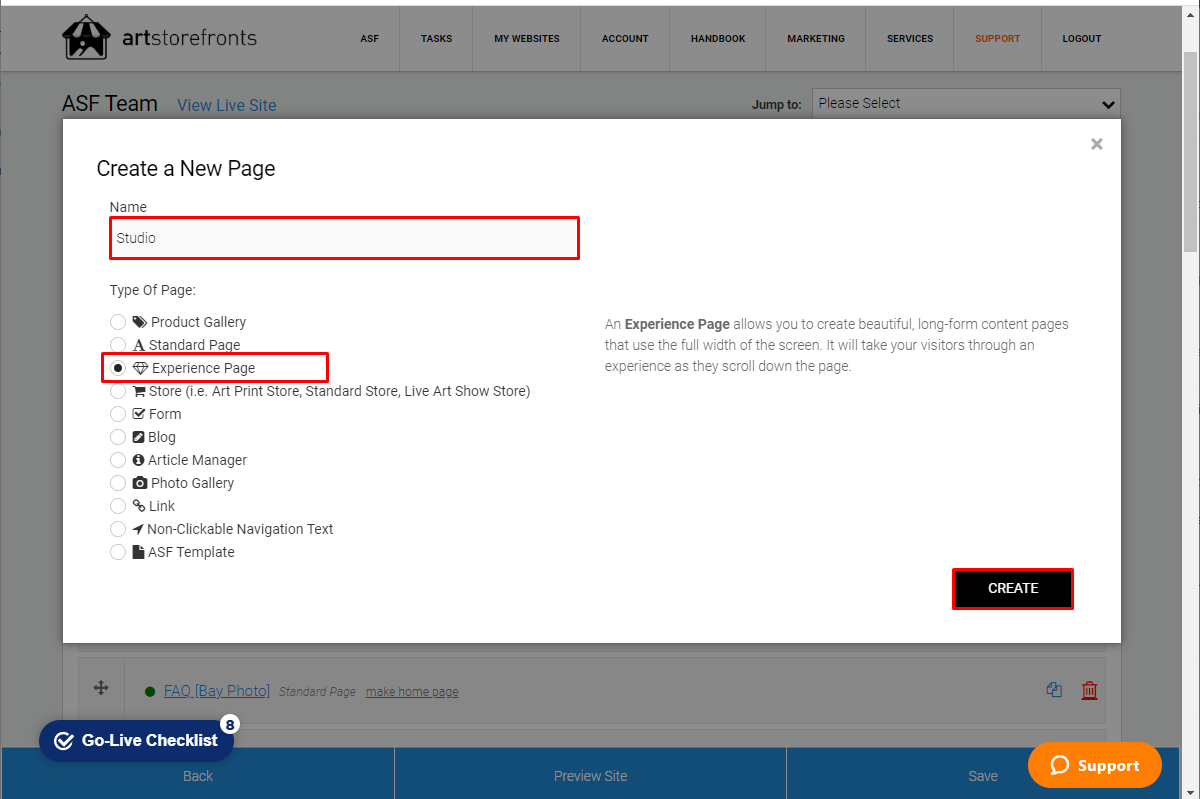
Task: Pick the Blog radio button
Action: click(118, 437)
